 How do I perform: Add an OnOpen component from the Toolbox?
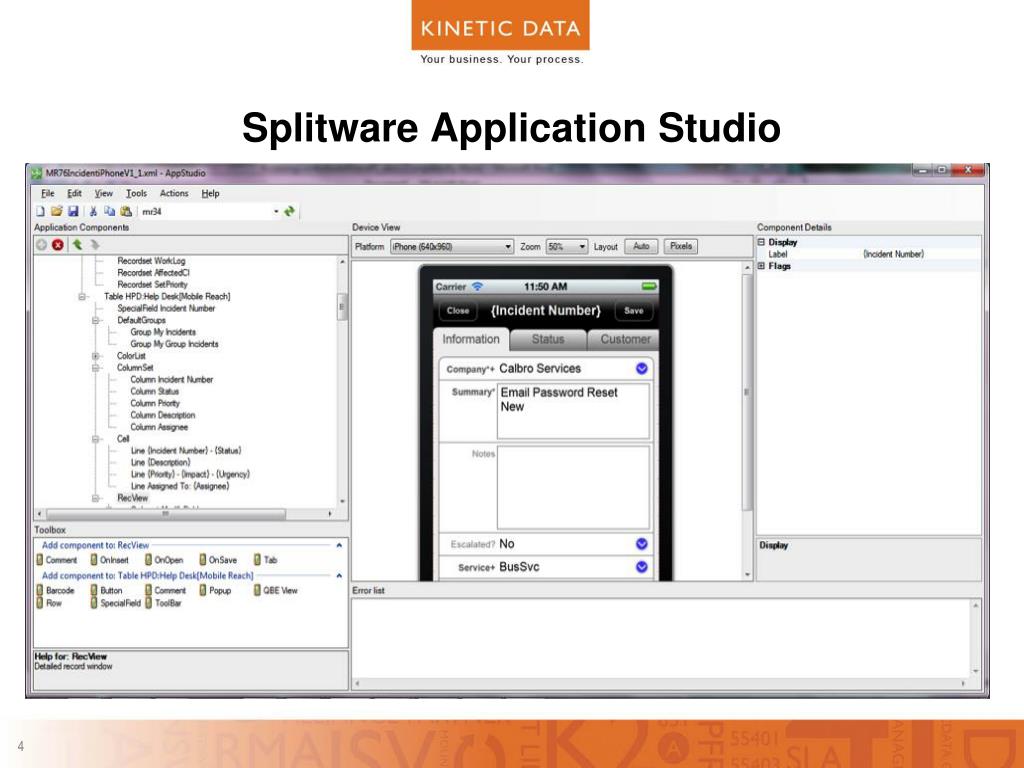pyautogui.click(x=164, y=560)
